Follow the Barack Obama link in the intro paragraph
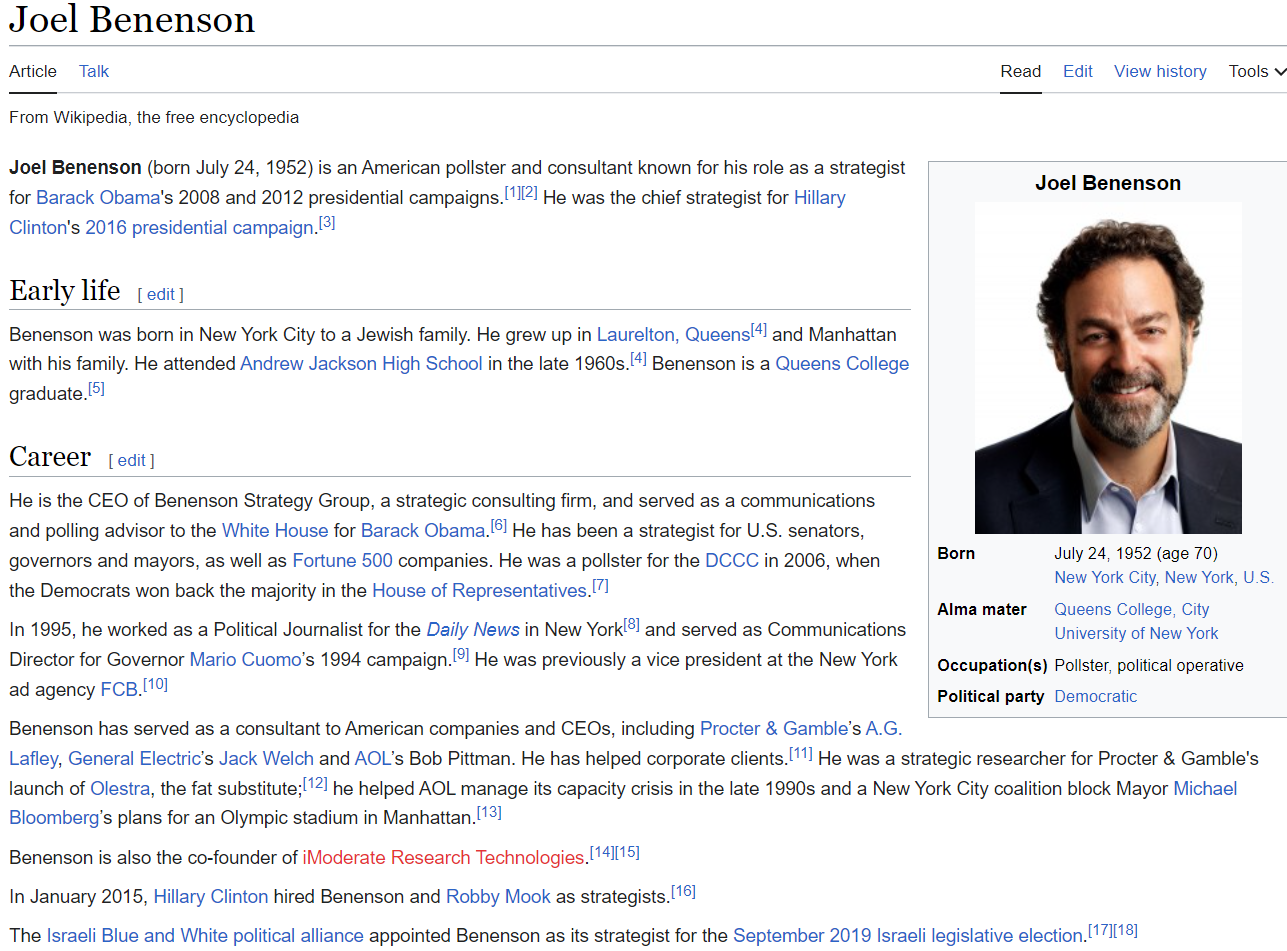 point(98,197)
